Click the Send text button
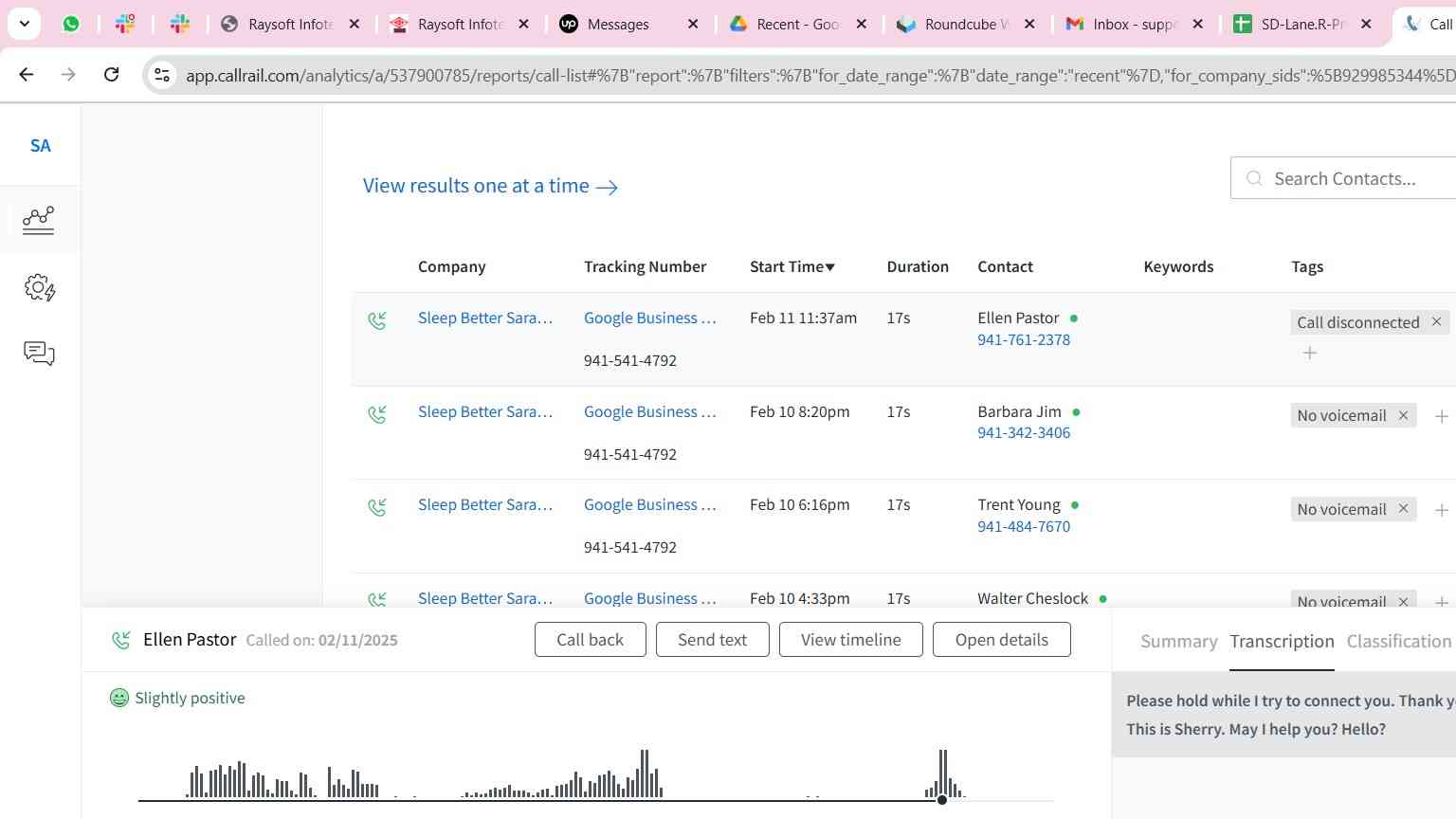The height and width of the screenshot is (819, 1456). click(713, 640)
